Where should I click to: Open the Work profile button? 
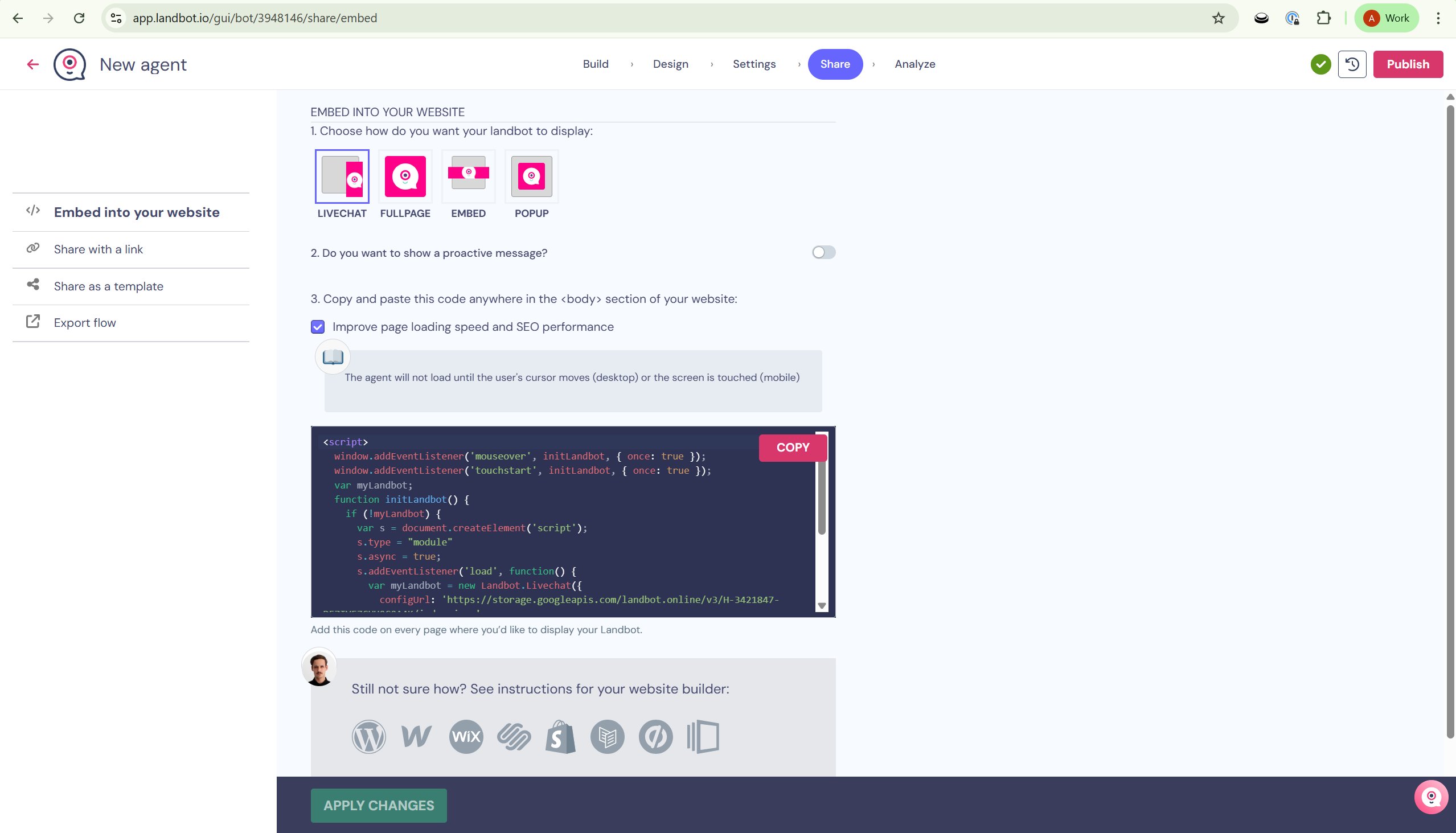coord(1386,18)
